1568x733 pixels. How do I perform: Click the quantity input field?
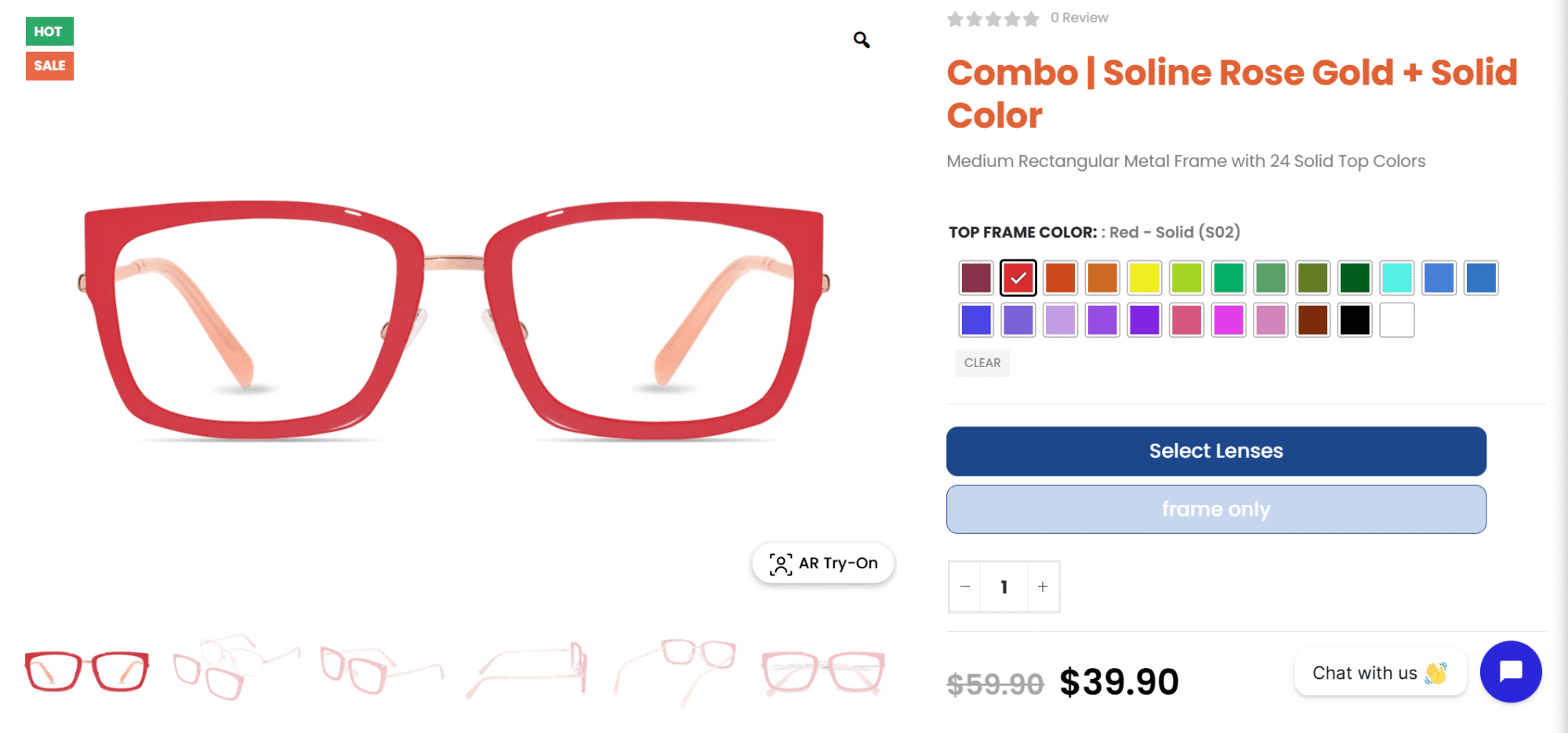[1004, 587]
